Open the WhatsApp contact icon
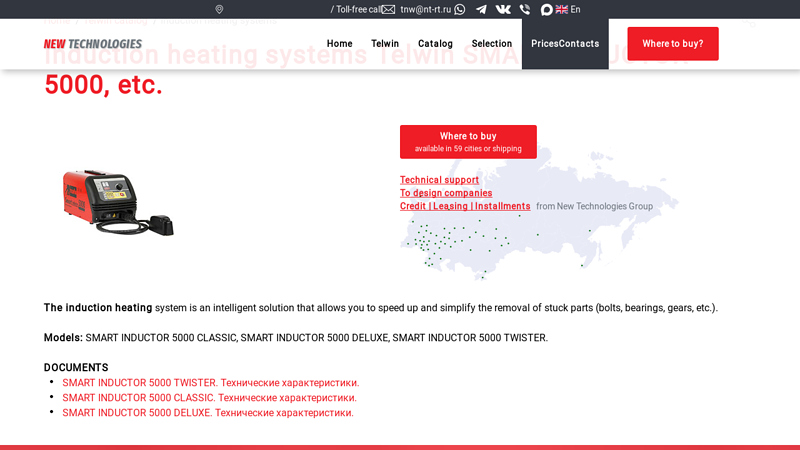 (460, 9)
